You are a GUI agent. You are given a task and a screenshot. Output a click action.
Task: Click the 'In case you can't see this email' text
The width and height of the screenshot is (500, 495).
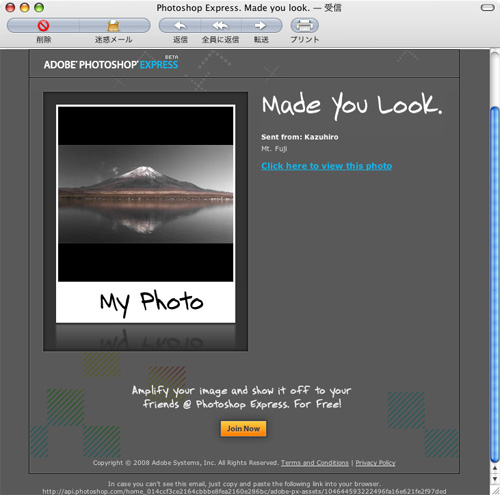(244, 484)
